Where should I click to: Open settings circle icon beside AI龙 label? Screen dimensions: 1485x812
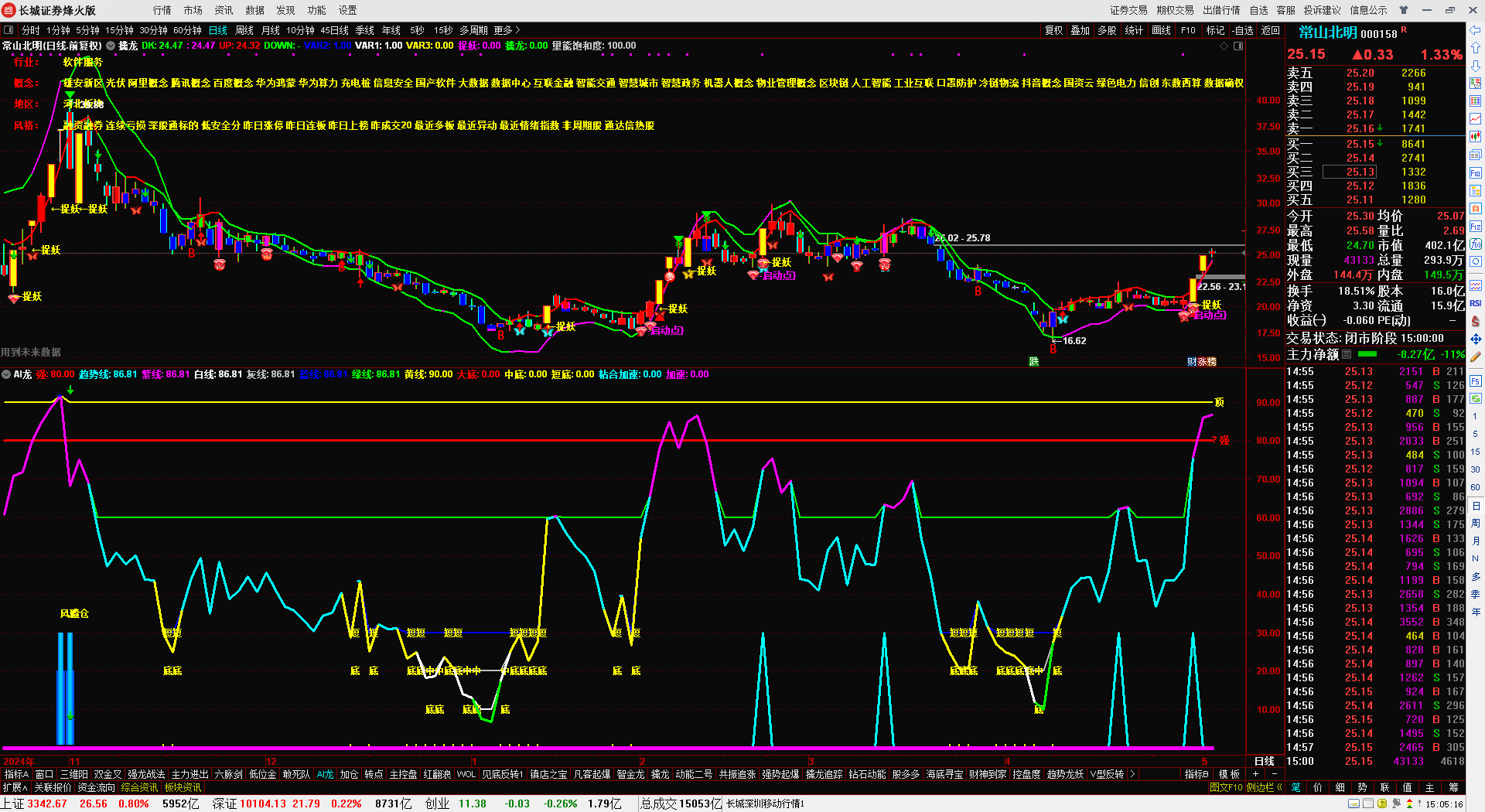tap(6, 374)
